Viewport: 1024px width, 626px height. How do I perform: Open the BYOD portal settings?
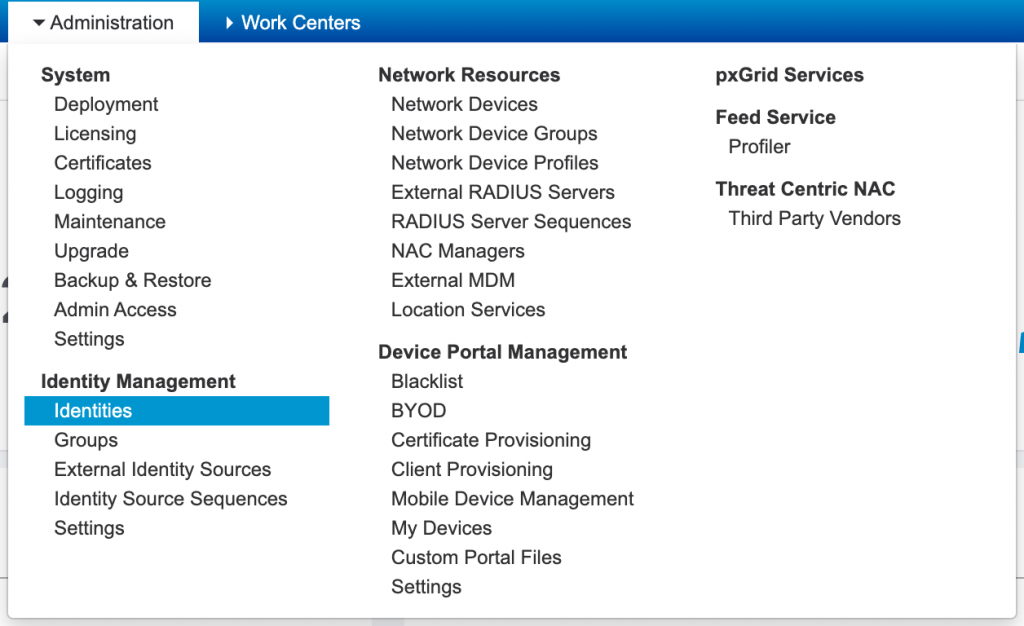click(418, 411)
